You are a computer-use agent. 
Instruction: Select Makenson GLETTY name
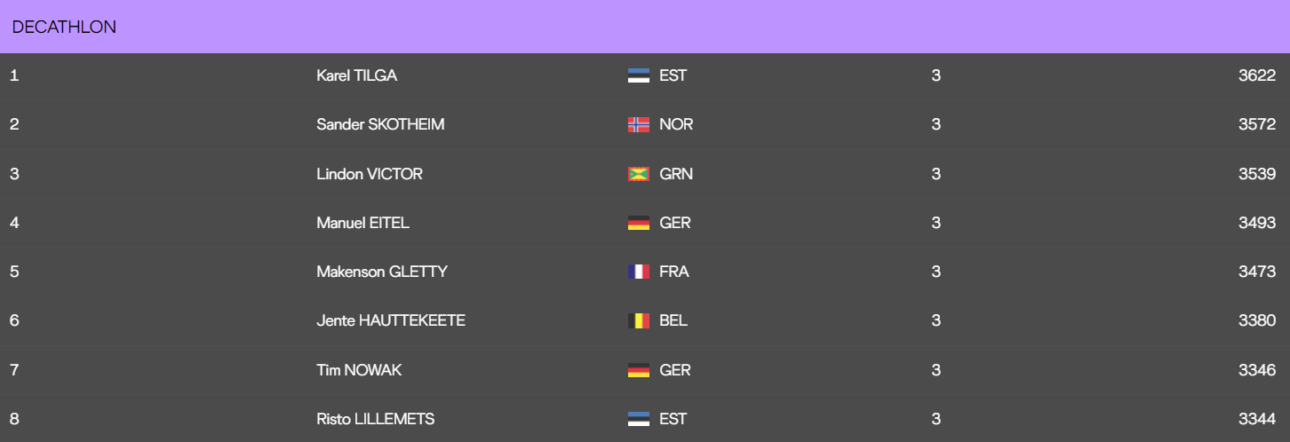382,271
